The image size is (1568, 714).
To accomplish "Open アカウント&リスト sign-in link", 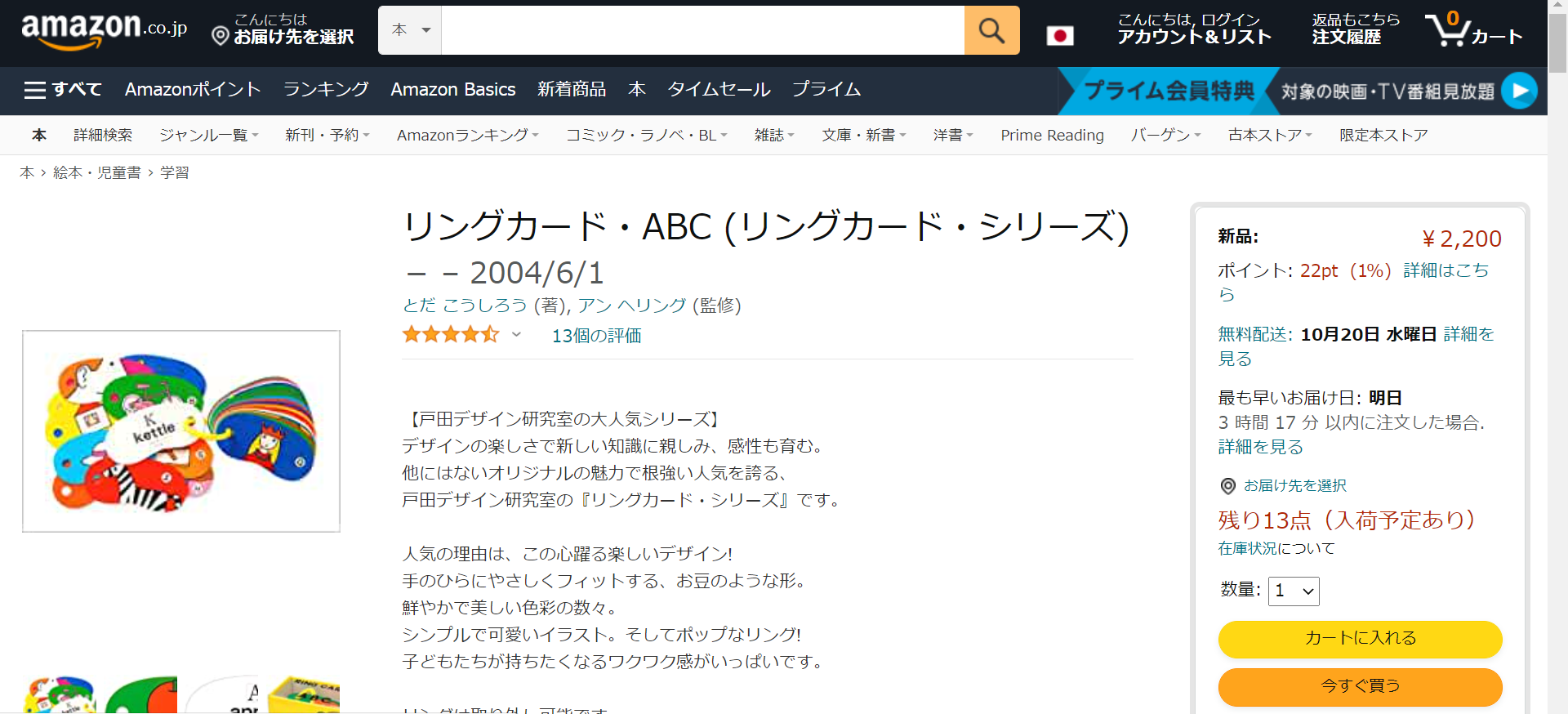I will (x=1194, y=29).
